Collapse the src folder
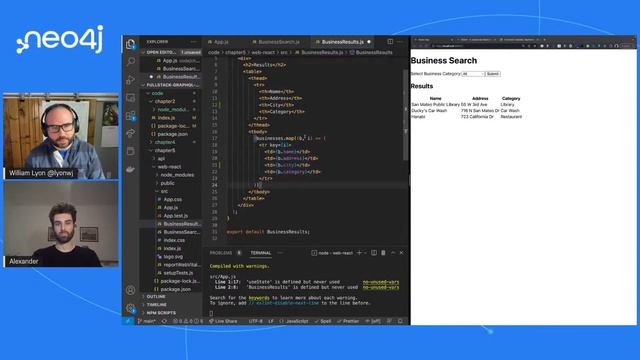The width and height of the screenshot is (640, 360). click(171, 191)
